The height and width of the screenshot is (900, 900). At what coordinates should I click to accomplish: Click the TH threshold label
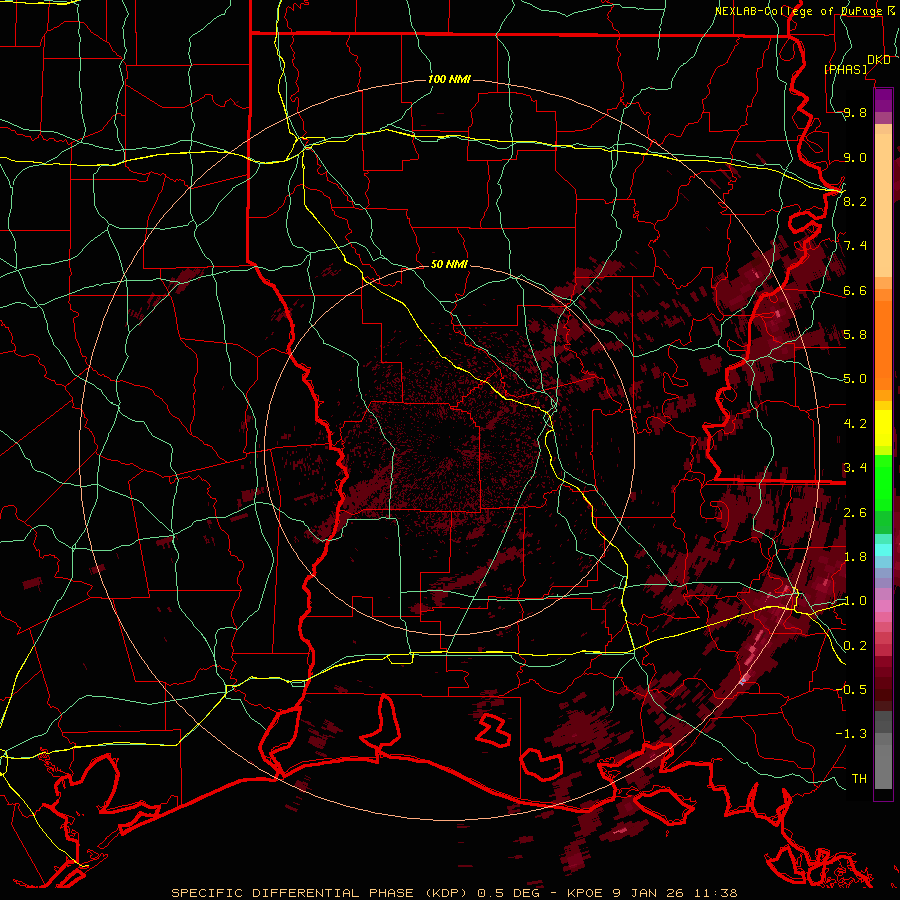pyautogui.click(x=859, y=778)
